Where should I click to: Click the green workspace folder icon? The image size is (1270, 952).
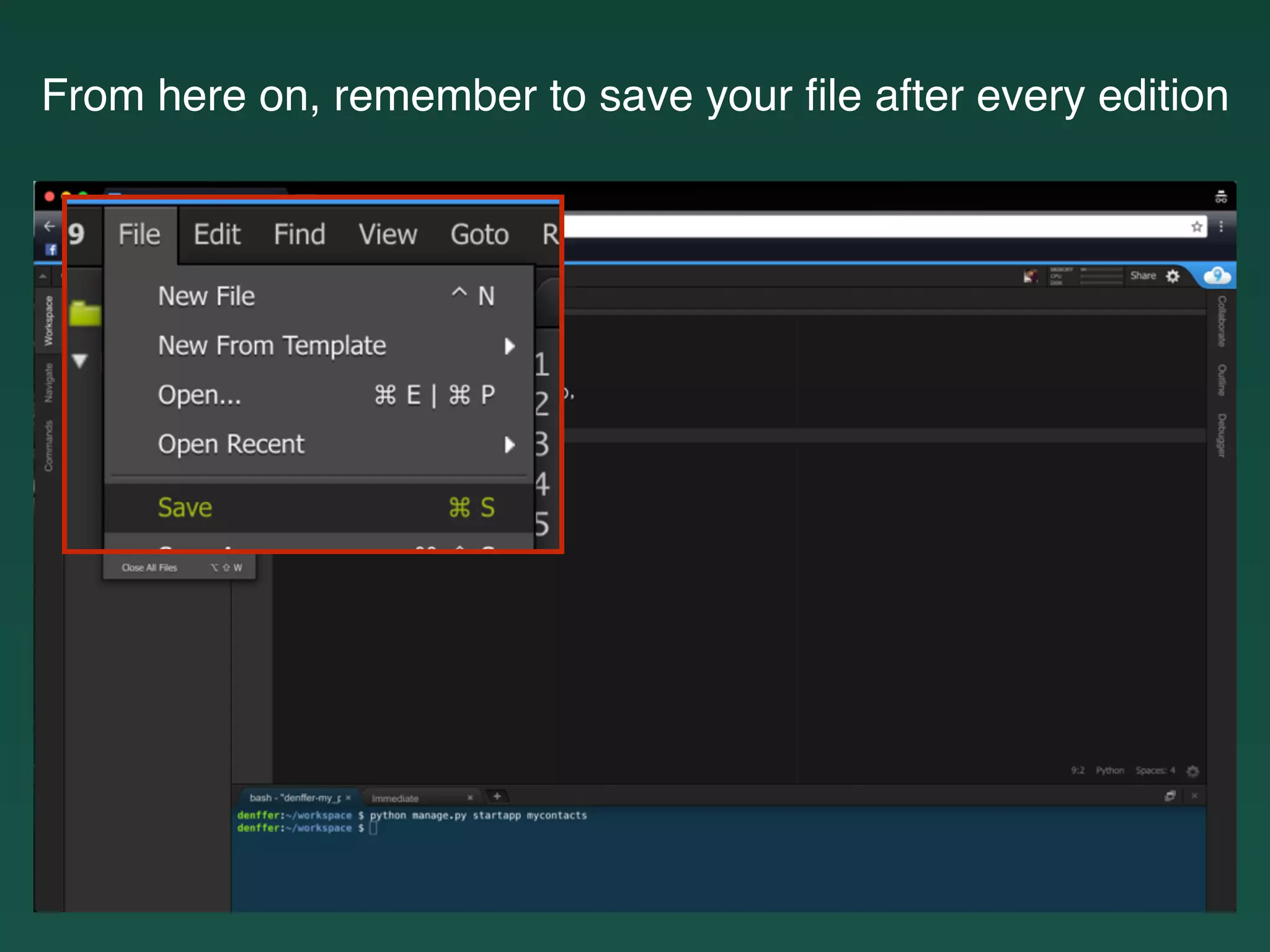pyautogui.click(x=85, y=314)
